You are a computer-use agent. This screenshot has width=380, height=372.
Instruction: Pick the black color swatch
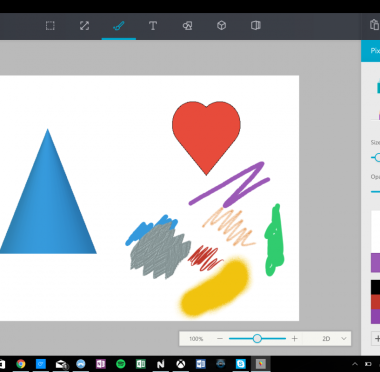coord(376,287)
